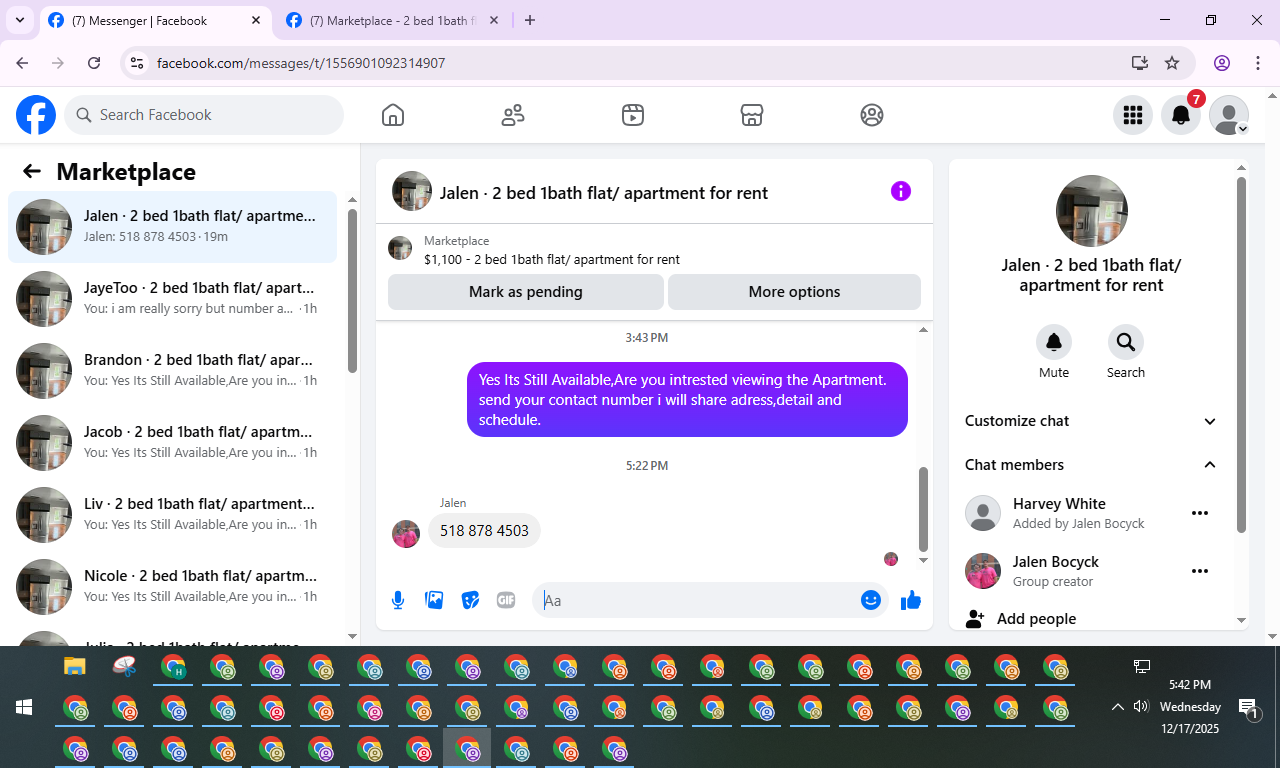Click the Add people icon

coord(975,619)
